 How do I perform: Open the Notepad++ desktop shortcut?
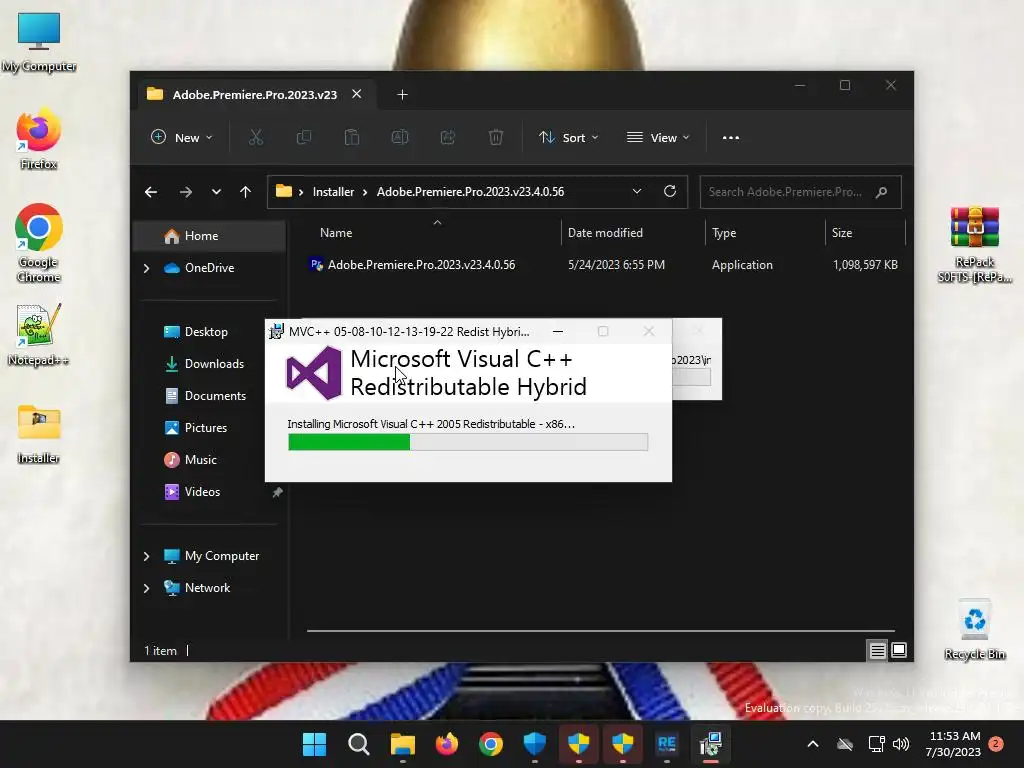click(39, 334)
